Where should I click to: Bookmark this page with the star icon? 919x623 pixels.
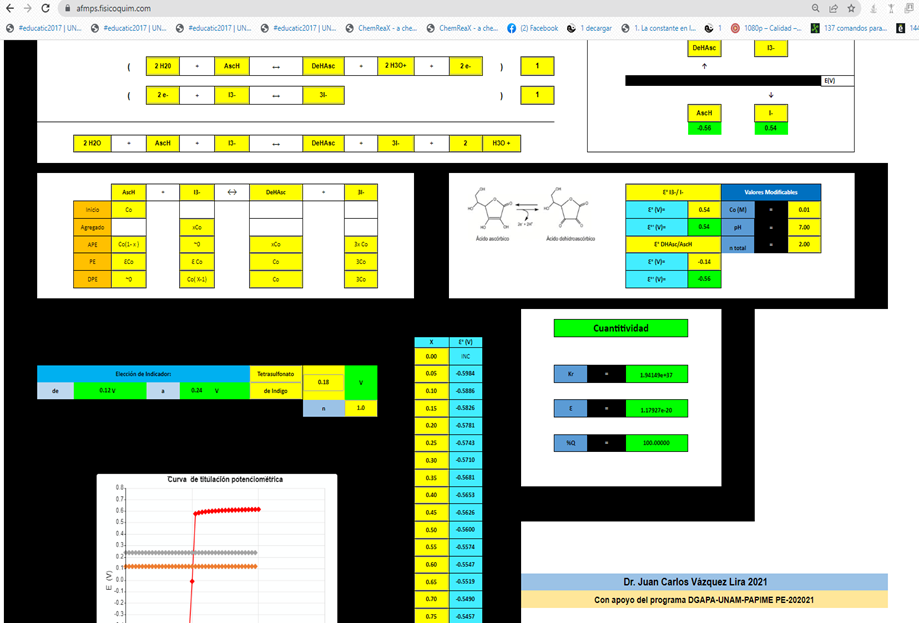pyautogui.click(x=852, y=8)
